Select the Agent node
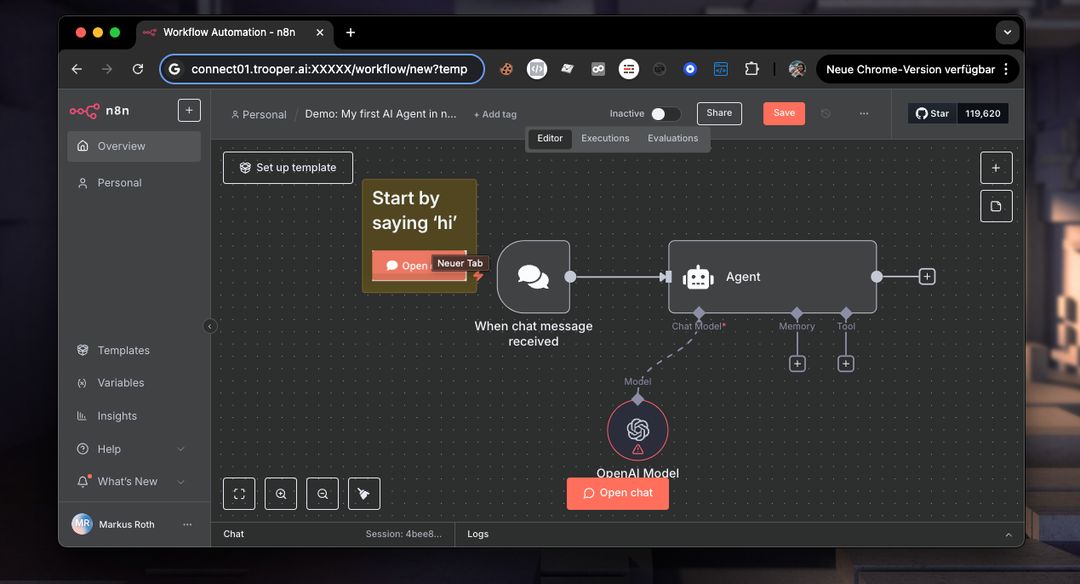This screenshot has width=1080, height=584. click(772, 277)
